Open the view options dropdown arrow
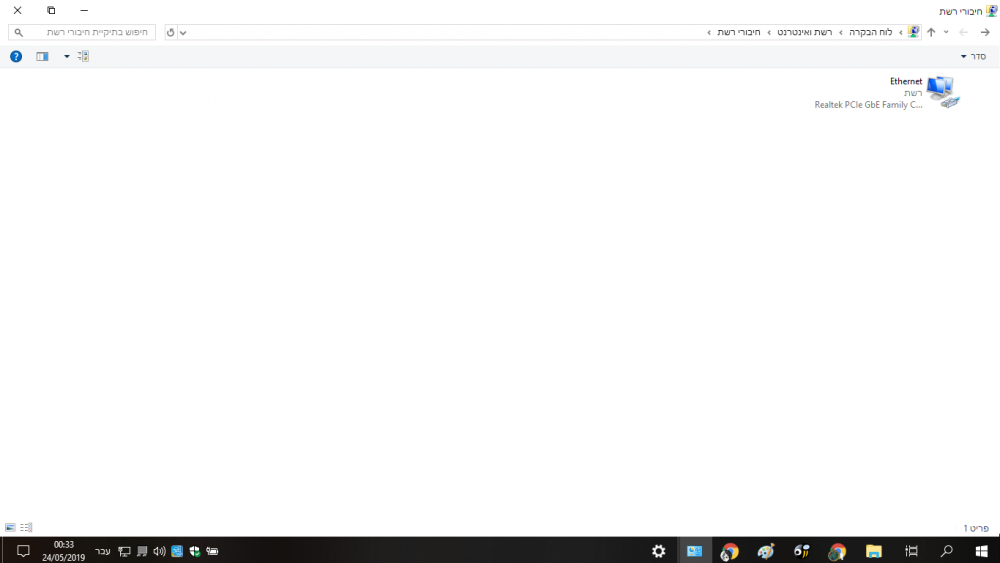 pyautogui.click(x=66, y=57)
